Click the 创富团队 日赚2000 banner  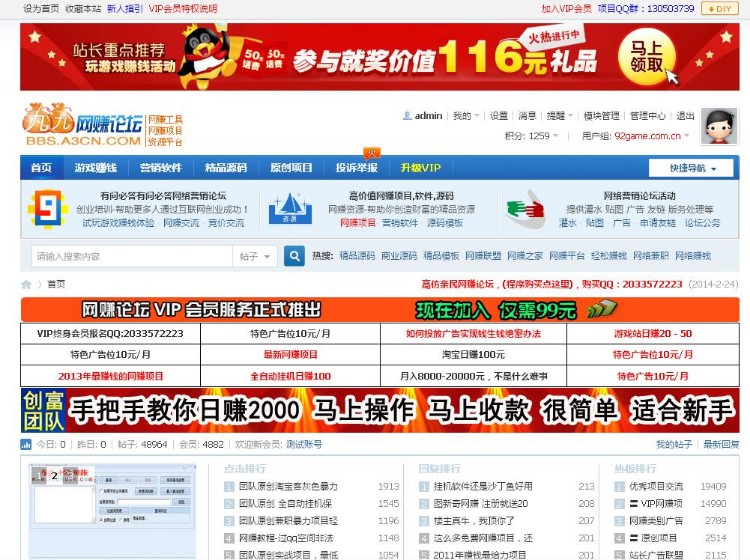click(x=380, y=410)
